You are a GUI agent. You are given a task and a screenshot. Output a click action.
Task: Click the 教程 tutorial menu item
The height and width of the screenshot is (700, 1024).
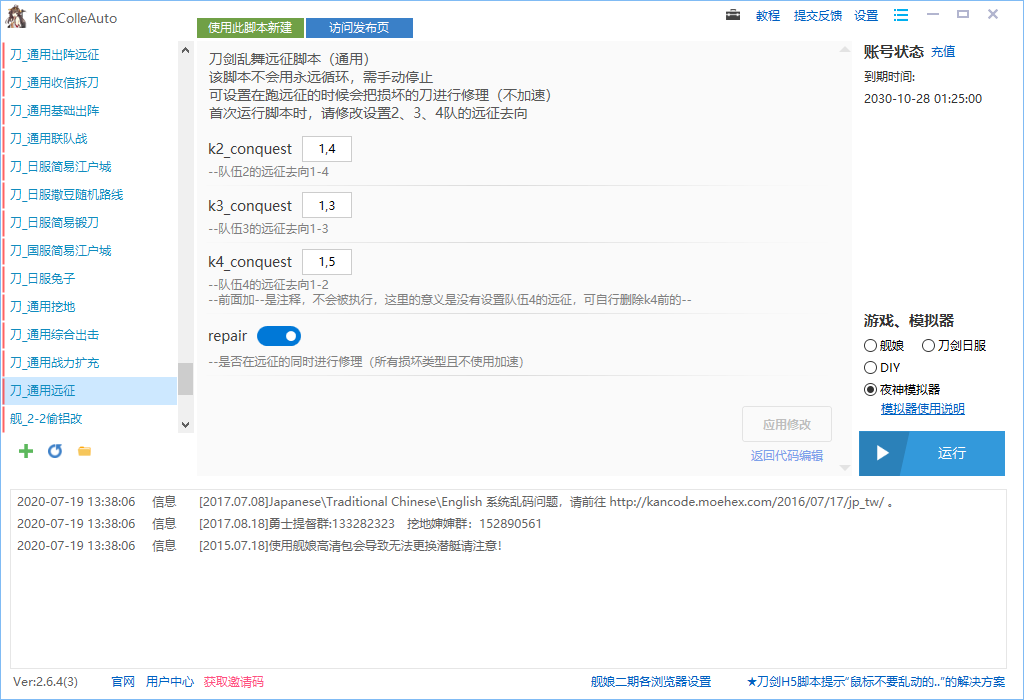pyautogui.click(x=767, y=16)
